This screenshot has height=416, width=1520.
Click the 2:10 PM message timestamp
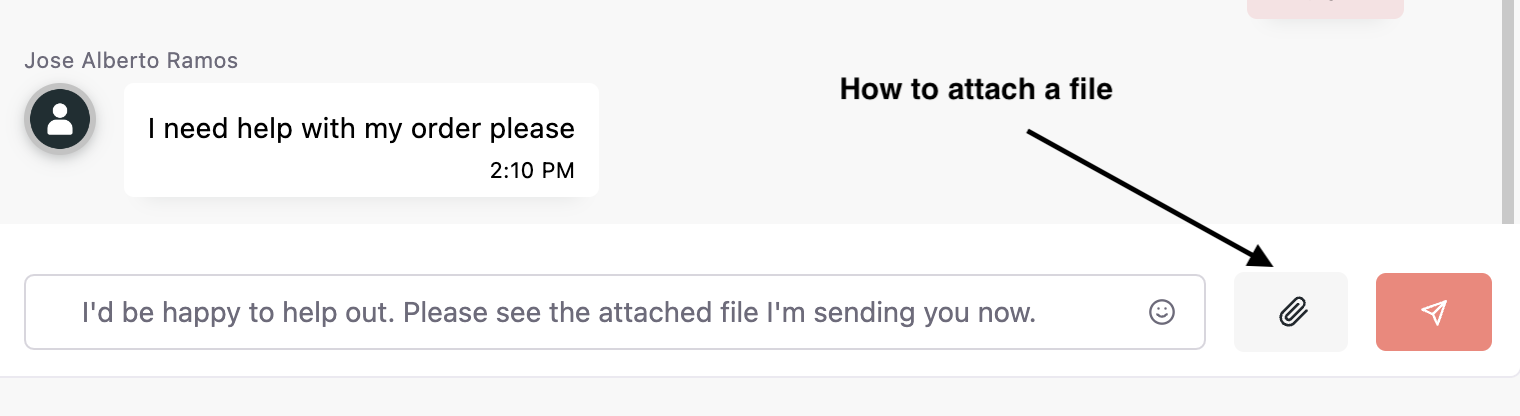coord(532,170)
